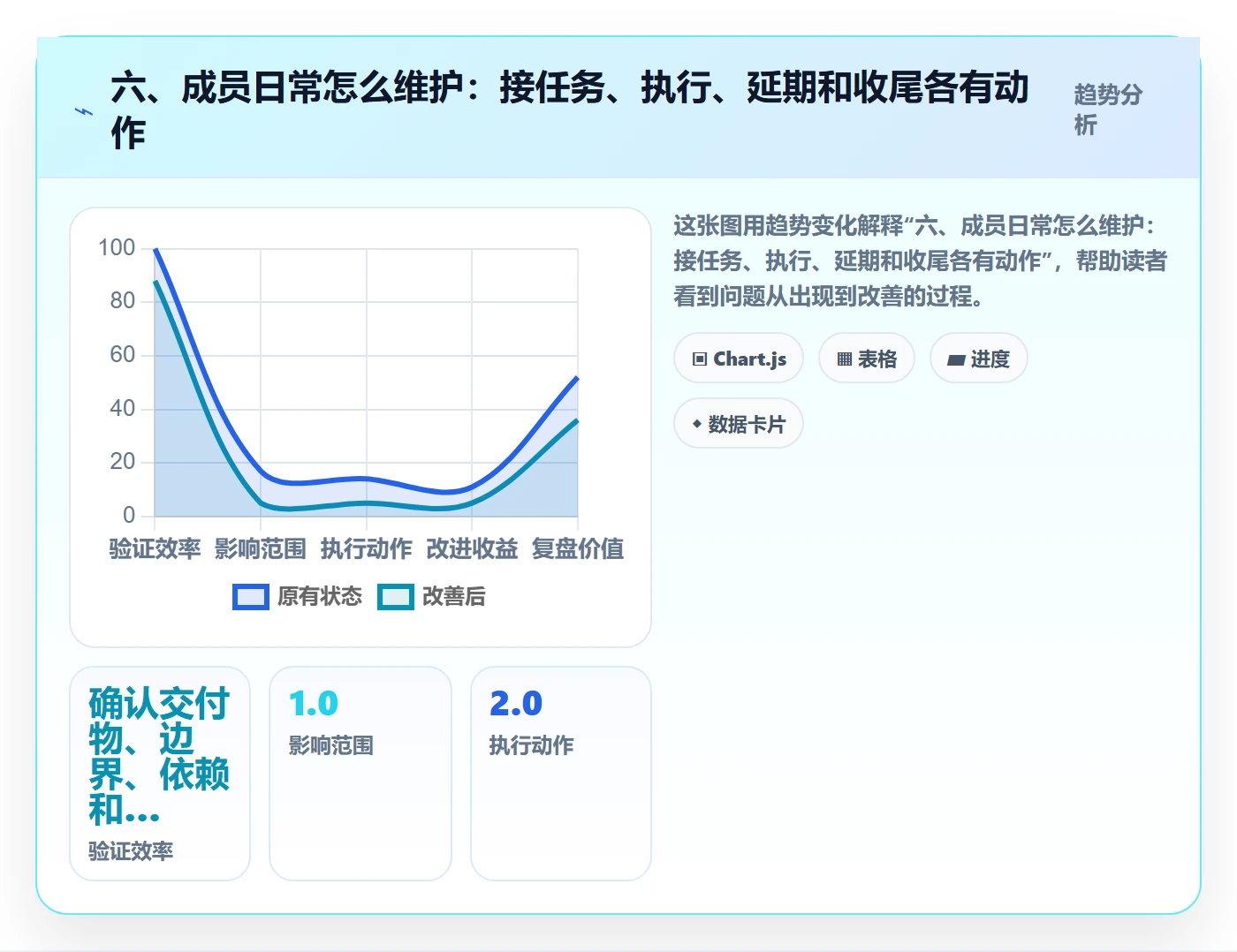This screenshot has height=952, width=1237.
Task: Click the 复盘价值 x-axis label
Action: coord(578,548)
